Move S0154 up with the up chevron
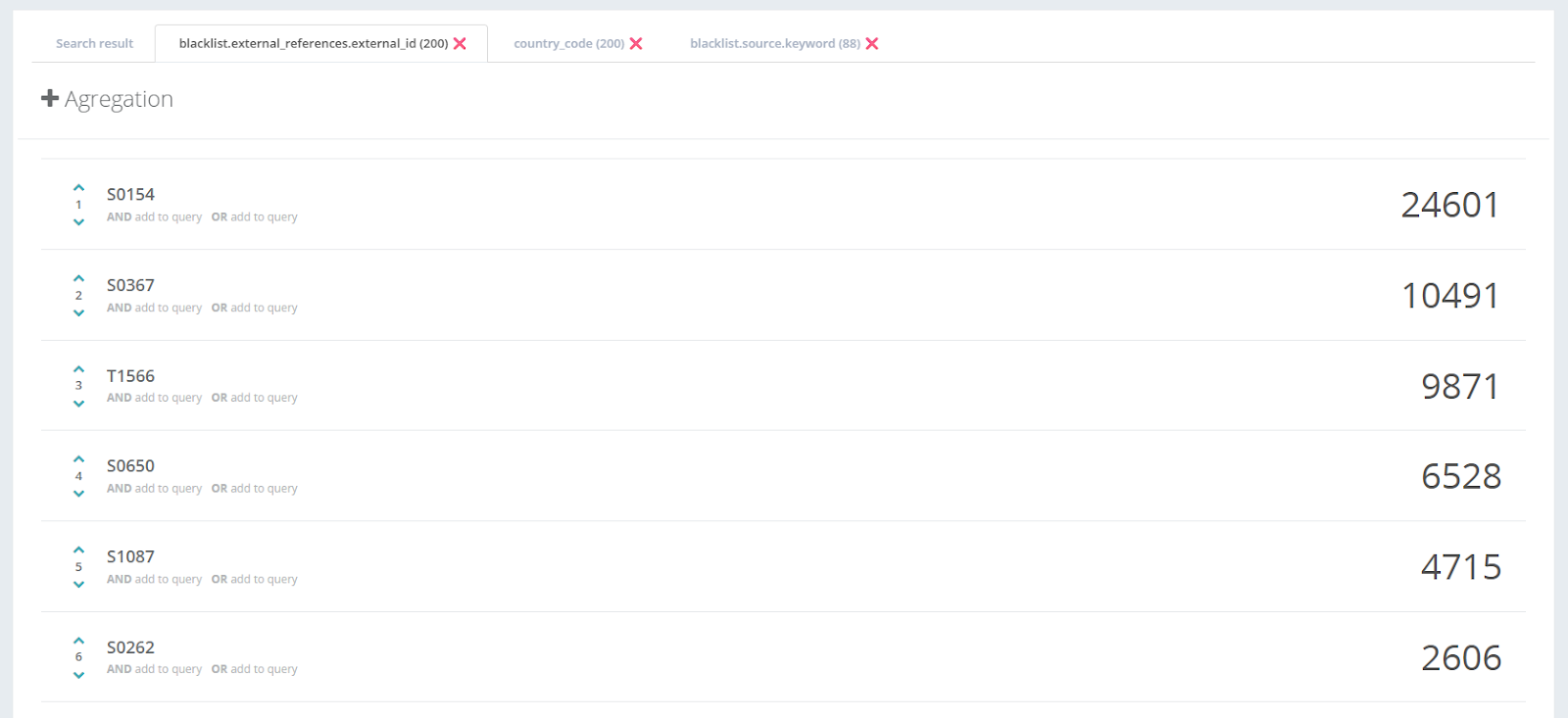The height and width of the screenshot is (718, 1568). click(x=78, y=188)
